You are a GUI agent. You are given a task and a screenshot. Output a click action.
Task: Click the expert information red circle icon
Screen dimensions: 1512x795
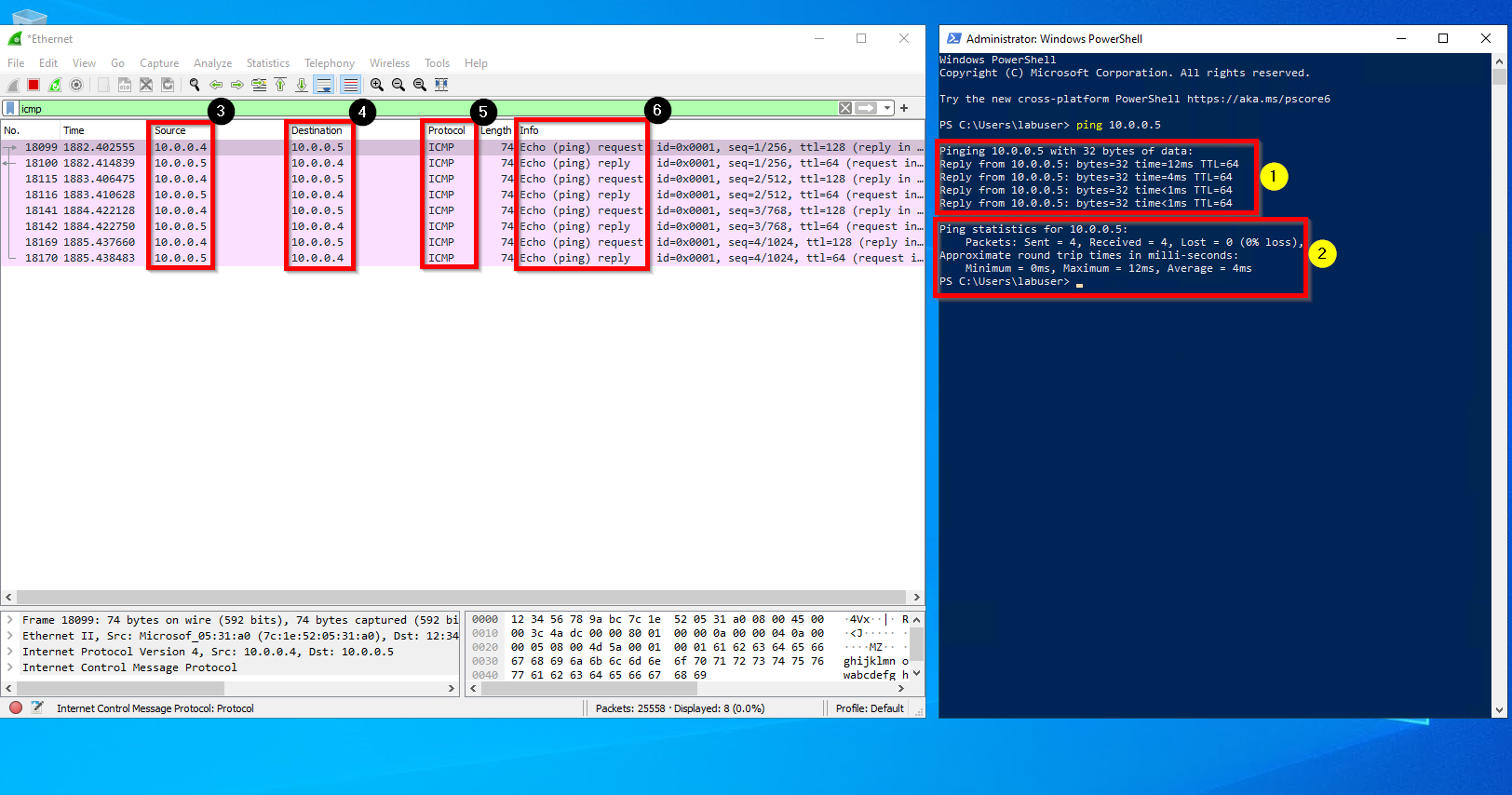pyautogui.click(x=16, y=707)
